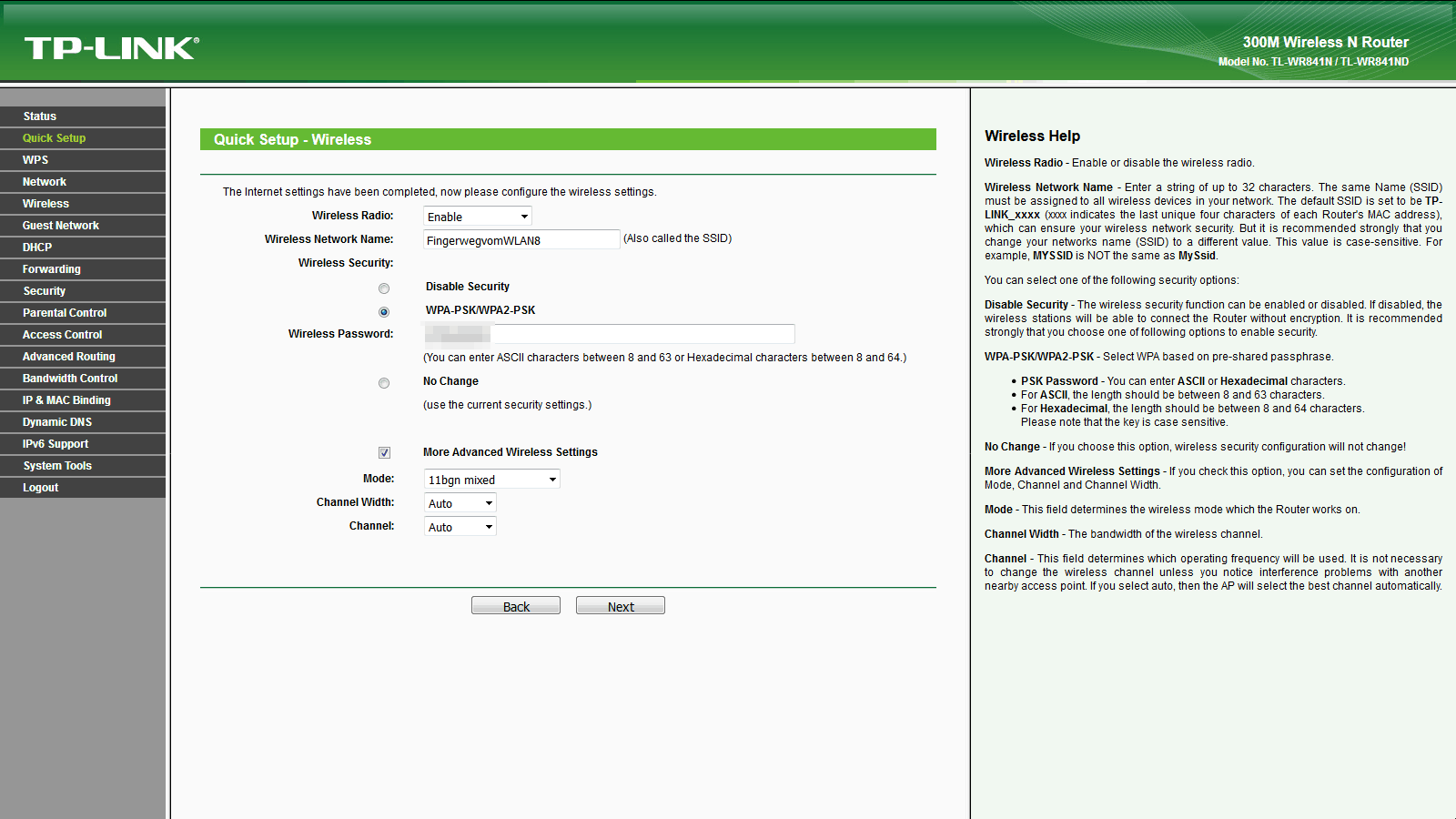Open Quick Setup in the sidebar
Screen dimensions: 1456x819
pyautogui.click(x=83, y=138)
